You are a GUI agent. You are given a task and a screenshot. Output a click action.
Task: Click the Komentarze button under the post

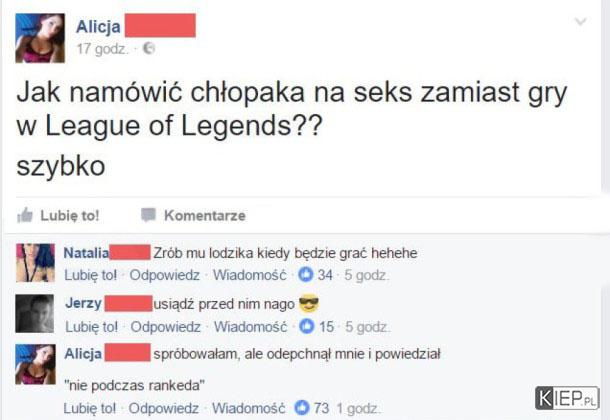[193, 215]
